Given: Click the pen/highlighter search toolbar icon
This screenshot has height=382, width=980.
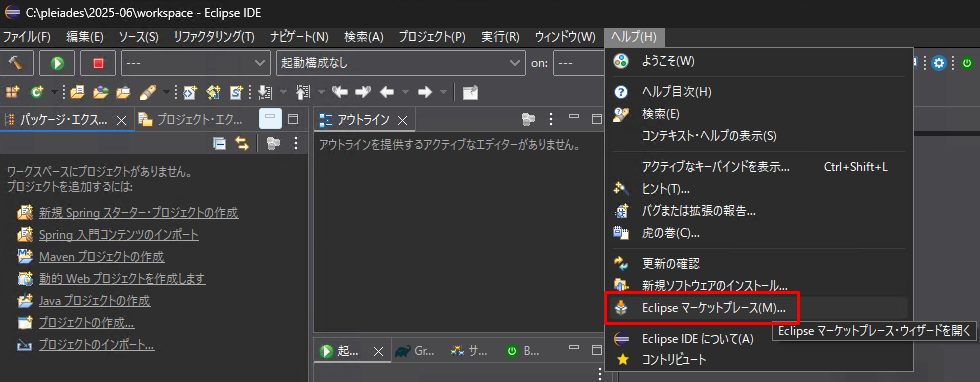Looking at the screenshot, I should tap(147, 93).
